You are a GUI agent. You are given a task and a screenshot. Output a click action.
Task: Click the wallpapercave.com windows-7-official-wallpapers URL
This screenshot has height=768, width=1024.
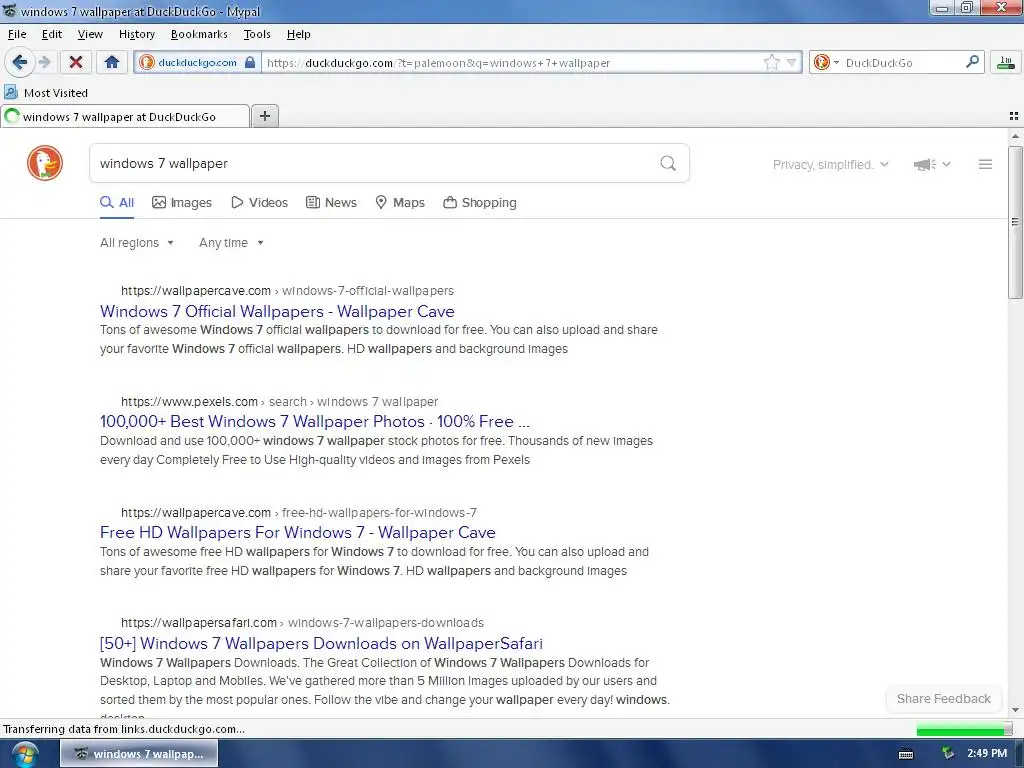[x=287, y=291]
